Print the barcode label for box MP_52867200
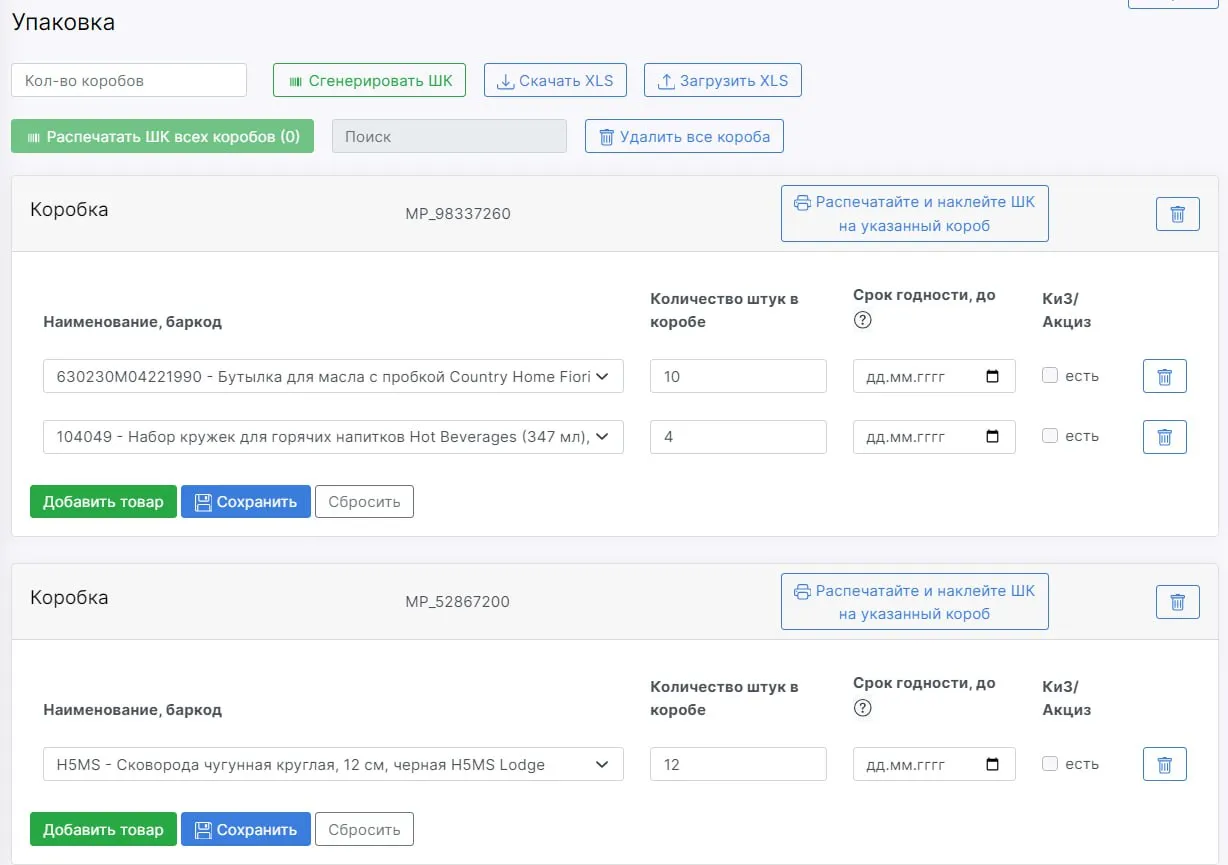The width and height of the screenshot is (1228, 865). point(914,601)
